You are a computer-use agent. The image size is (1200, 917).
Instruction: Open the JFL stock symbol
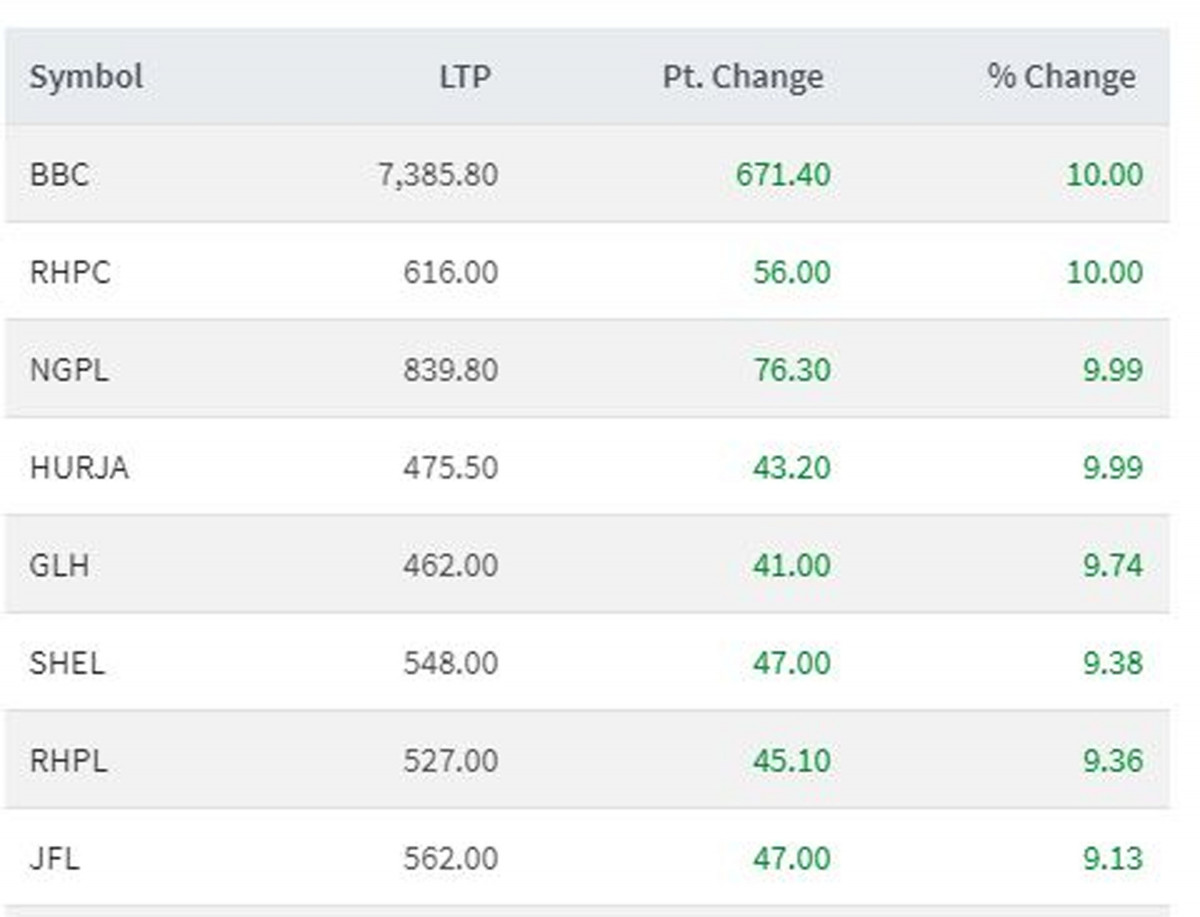(54, 859)
